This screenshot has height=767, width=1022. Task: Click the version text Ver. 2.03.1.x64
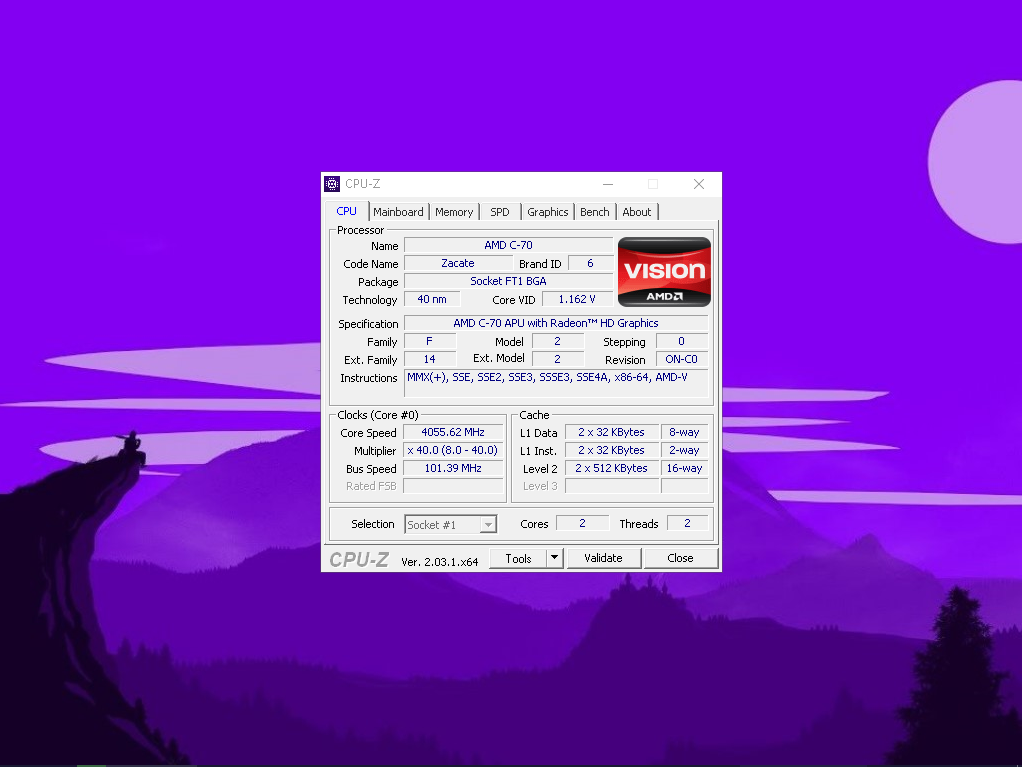point(440,562)
